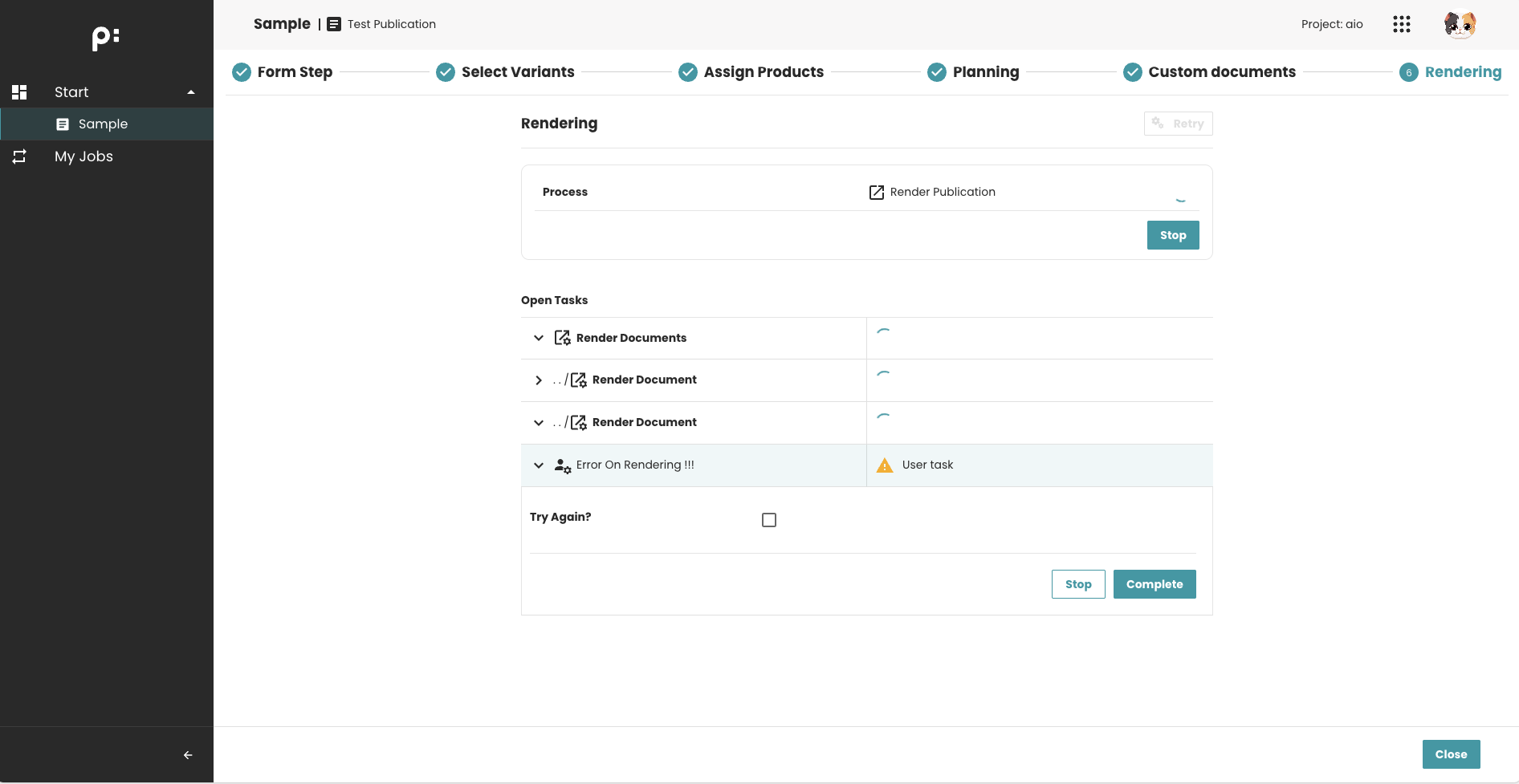The height and width of the screenshot is (784, 1519).
Task: Click the Error On Rendering user icon
Action: 563,465
